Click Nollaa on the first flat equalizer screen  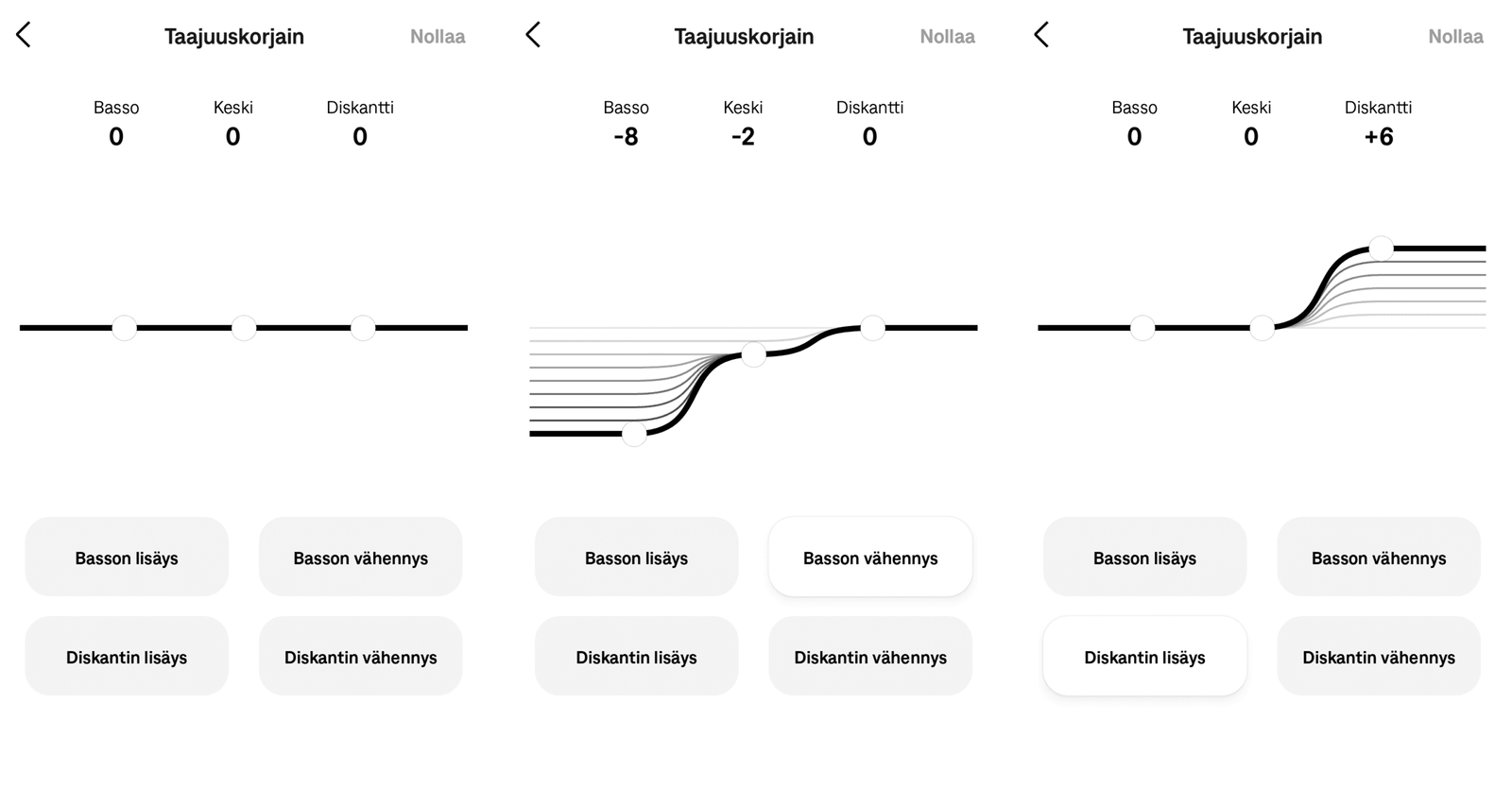(x=438, y=37)
